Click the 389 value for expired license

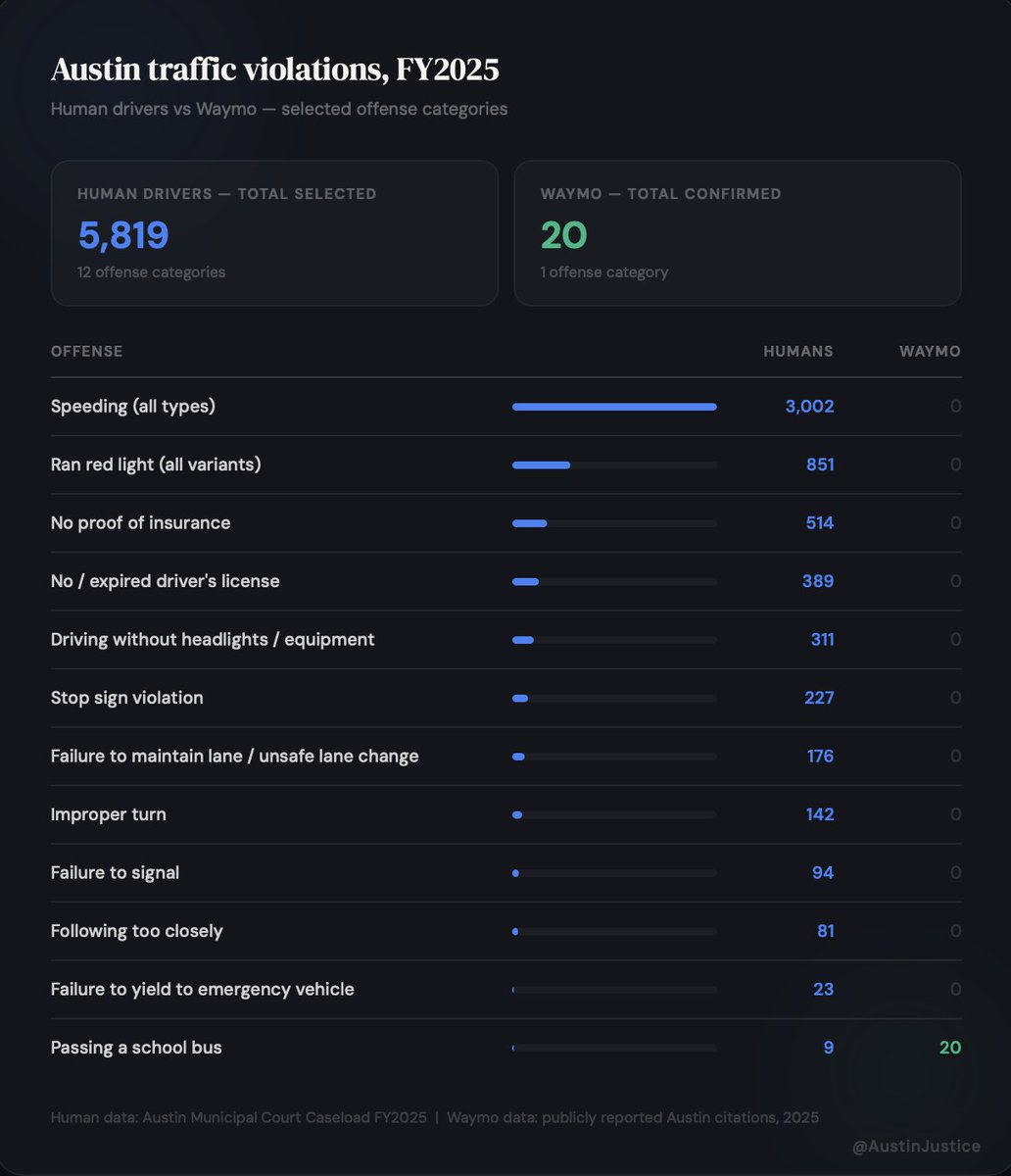click(x=818, y=581)
